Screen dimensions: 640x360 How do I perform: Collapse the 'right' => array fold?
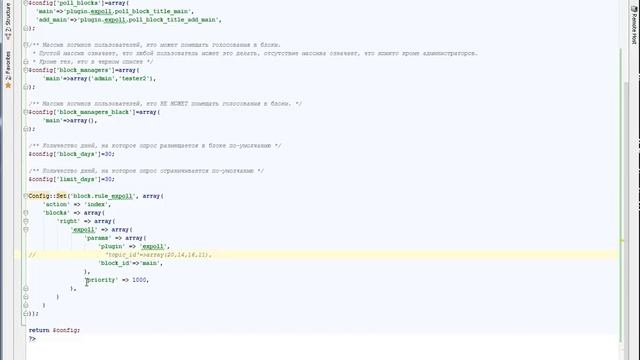point(25,221)
